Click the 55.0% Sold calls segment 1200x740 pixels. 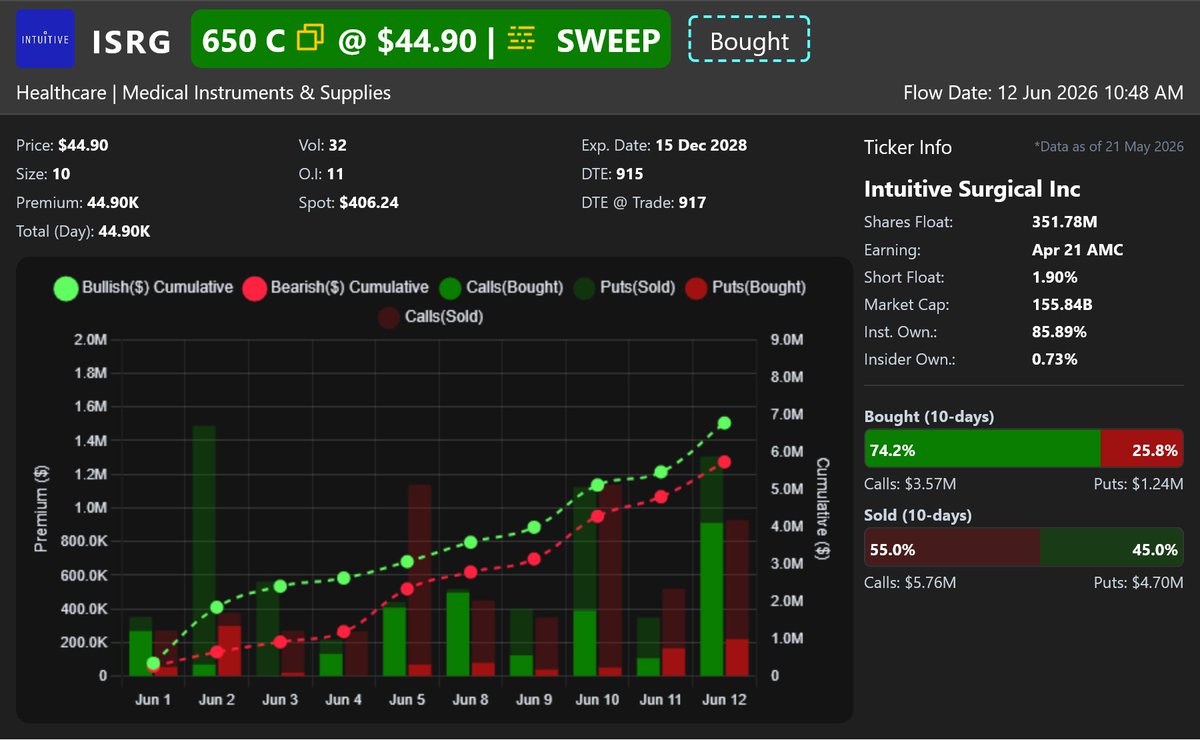click(952, 549)
